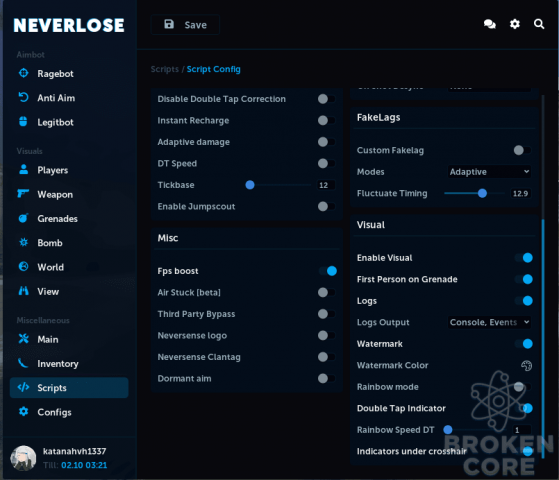Open the Players visuals section
Screen dimensions: 559x480
pos(52,170)
